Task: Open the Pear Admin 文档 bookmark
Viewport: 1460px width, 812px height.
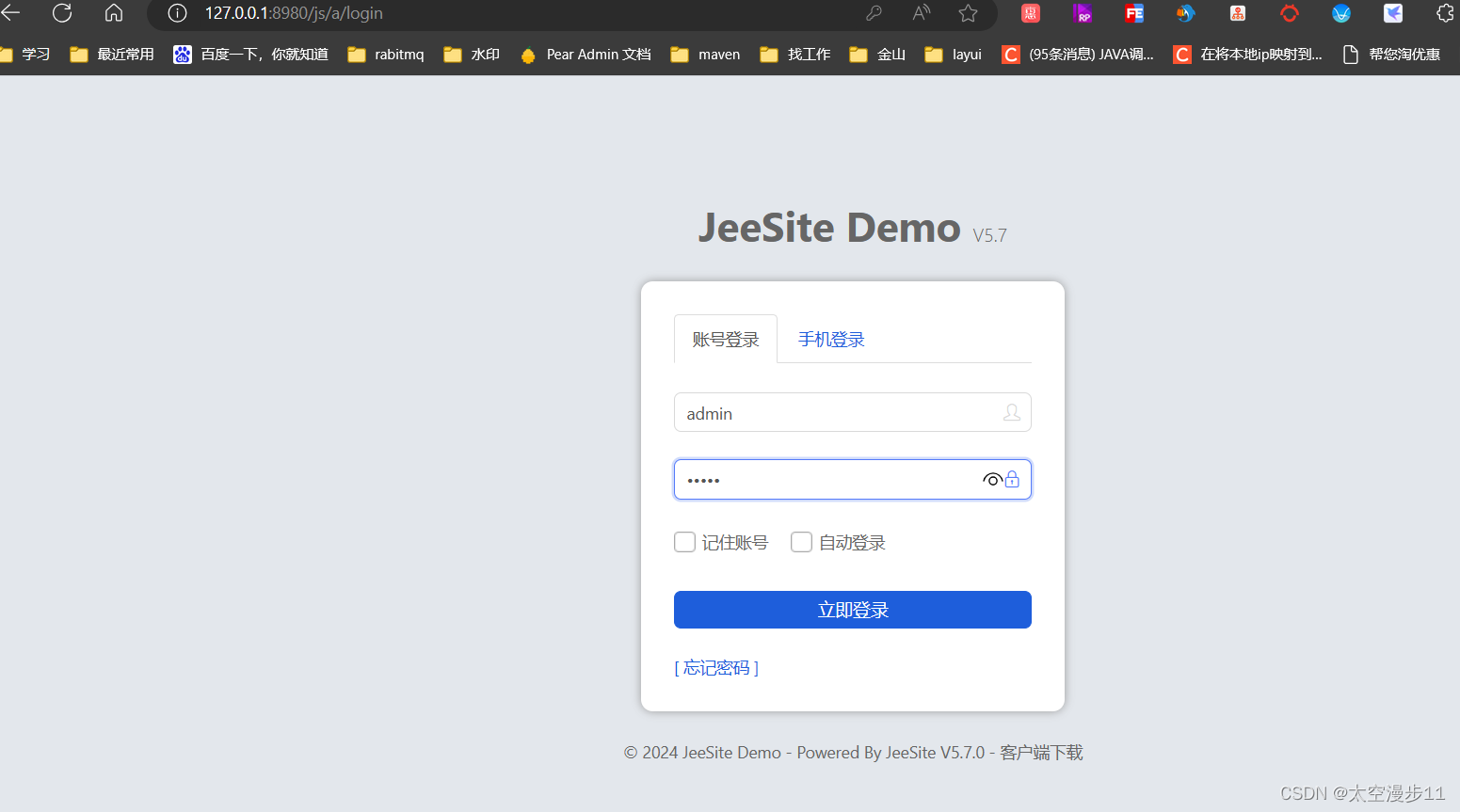Action: tap(585, 55)
